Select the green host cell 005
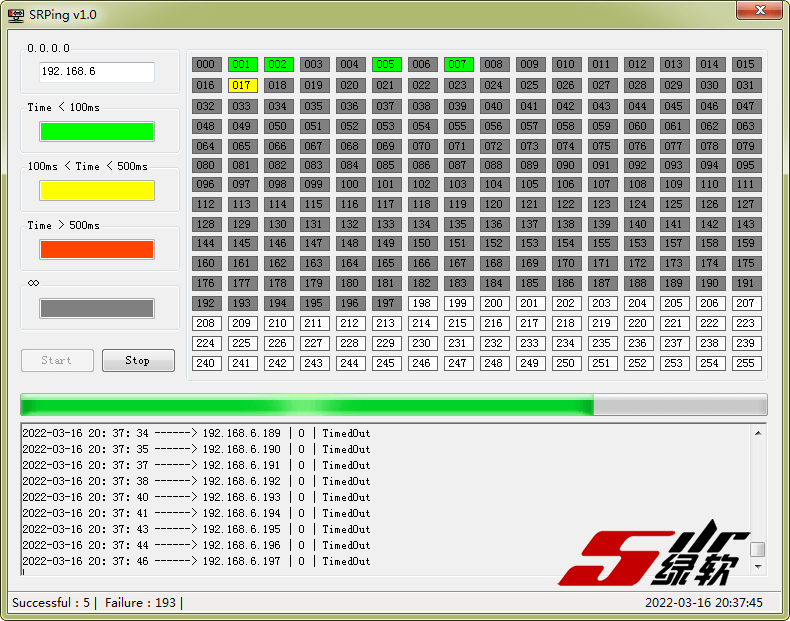Viewport: 790px width, 621px height. pyautogui.click(x=385, y=64)
